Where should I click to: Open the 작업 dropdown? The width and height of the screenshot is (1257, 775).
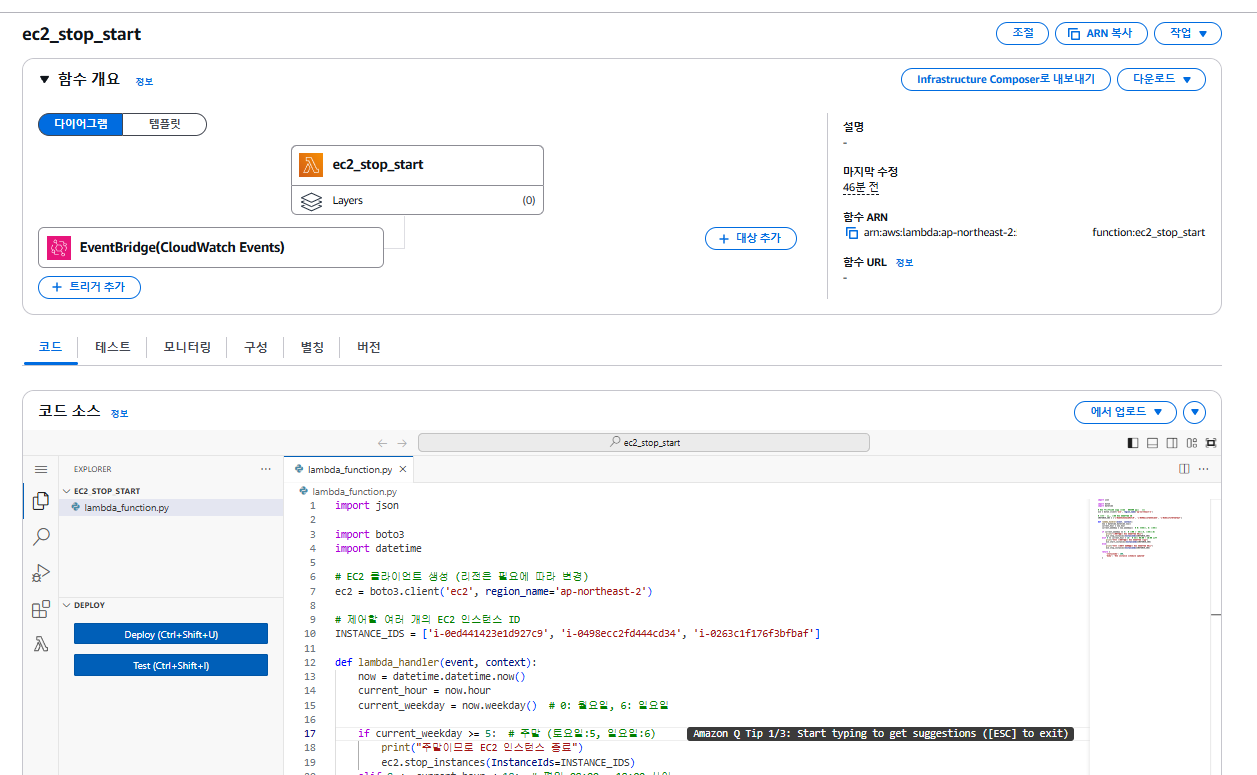(x=1188, y=33)
